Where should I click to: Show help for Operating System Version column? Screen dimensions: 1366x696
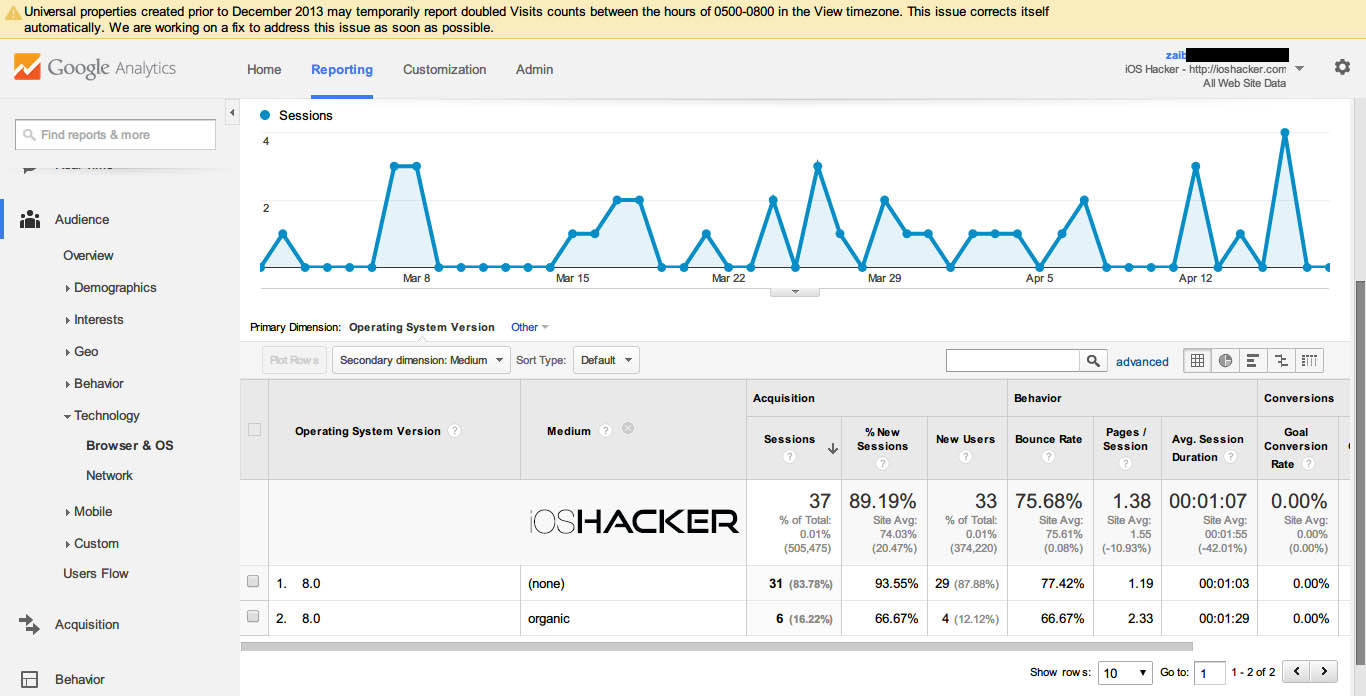click(x=455, y=431)
